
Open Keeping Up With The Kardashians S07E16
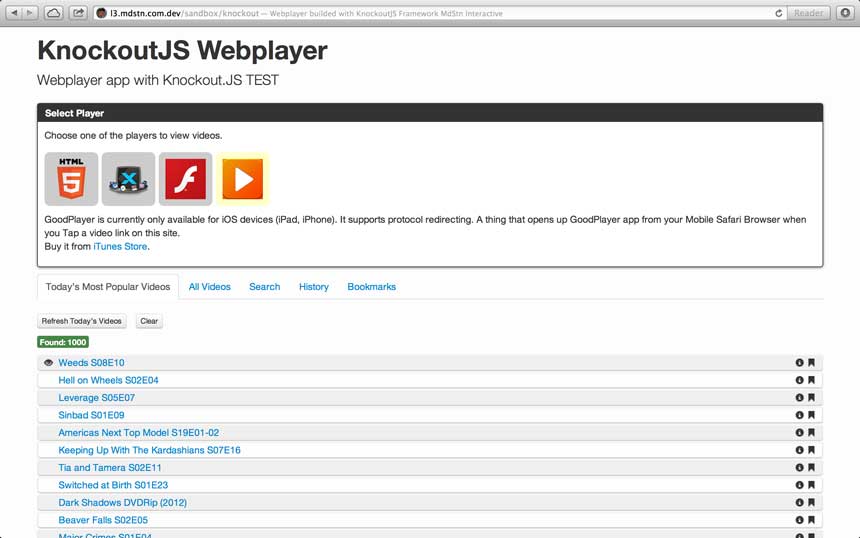click(x=150, y=450)
